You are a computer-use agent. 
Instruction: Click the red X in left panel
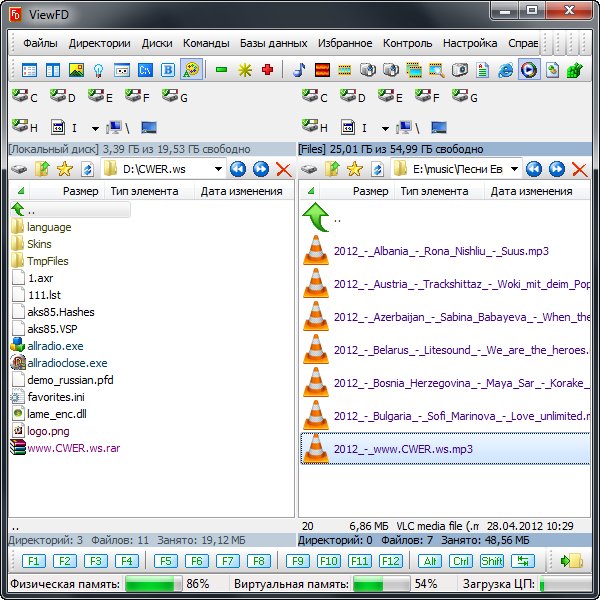pos(284,169)
